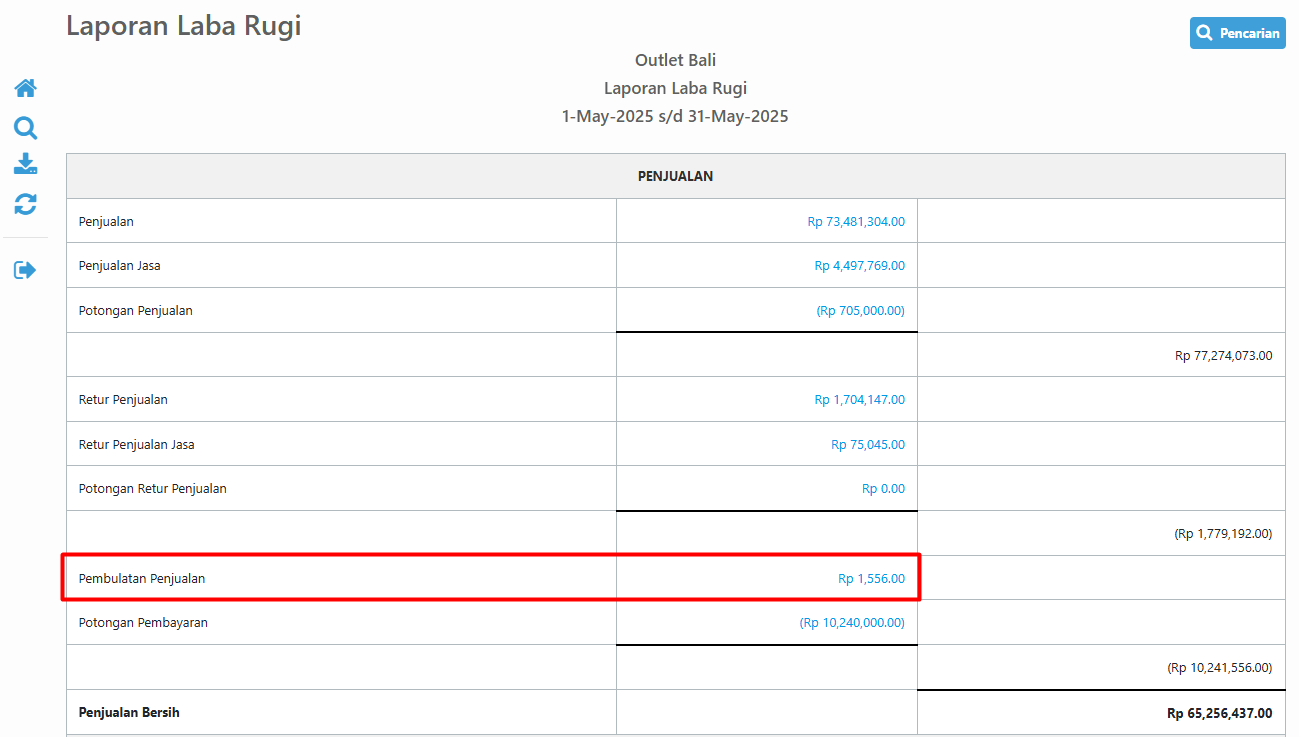Click the Outlet Bali report heading
Screen dimensions: 1299x737
tap(675, 60)
